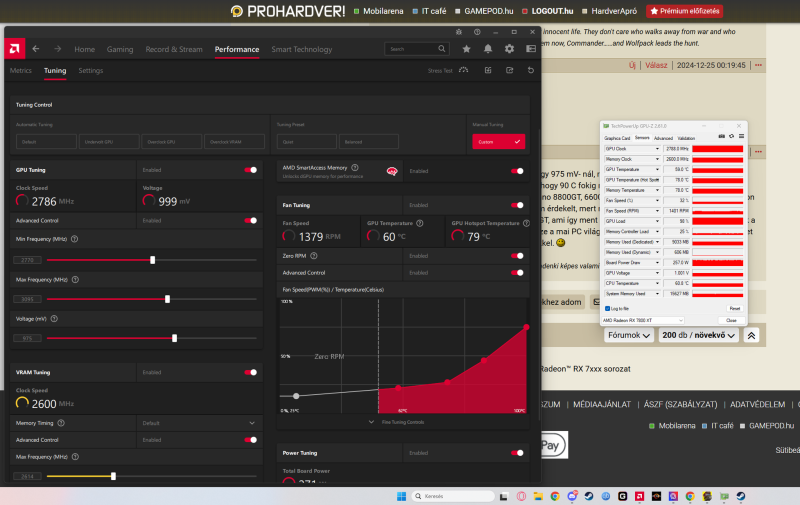800x505 pixels.
Task: Import a tuning profile icon
Action: pyautogui.click(x=488, y=70)
